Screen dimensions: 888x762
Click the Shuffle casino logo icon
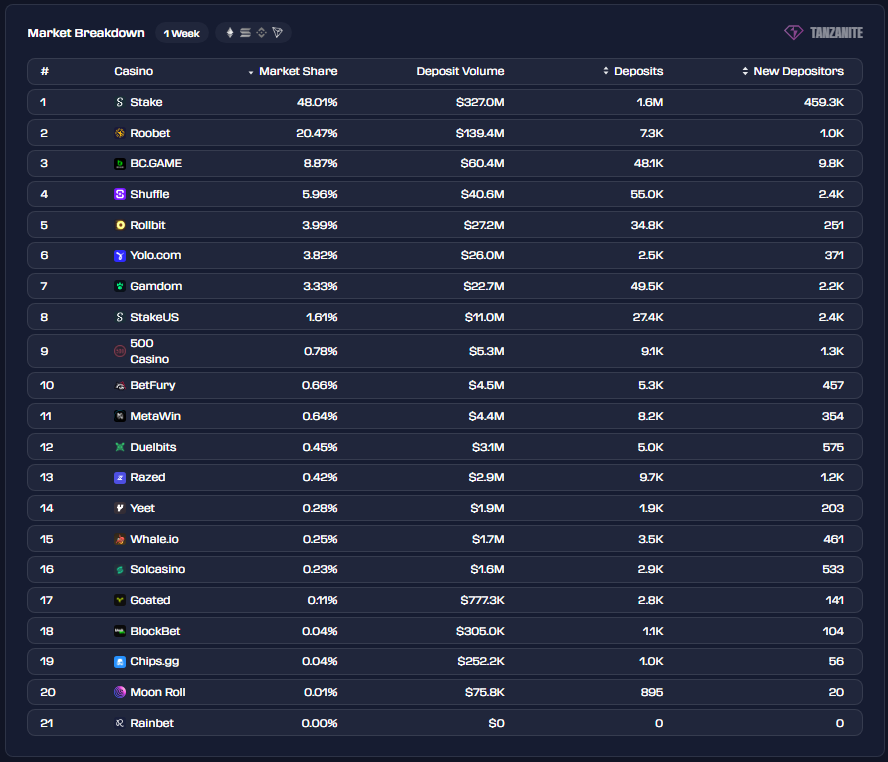tap(120, 195)
